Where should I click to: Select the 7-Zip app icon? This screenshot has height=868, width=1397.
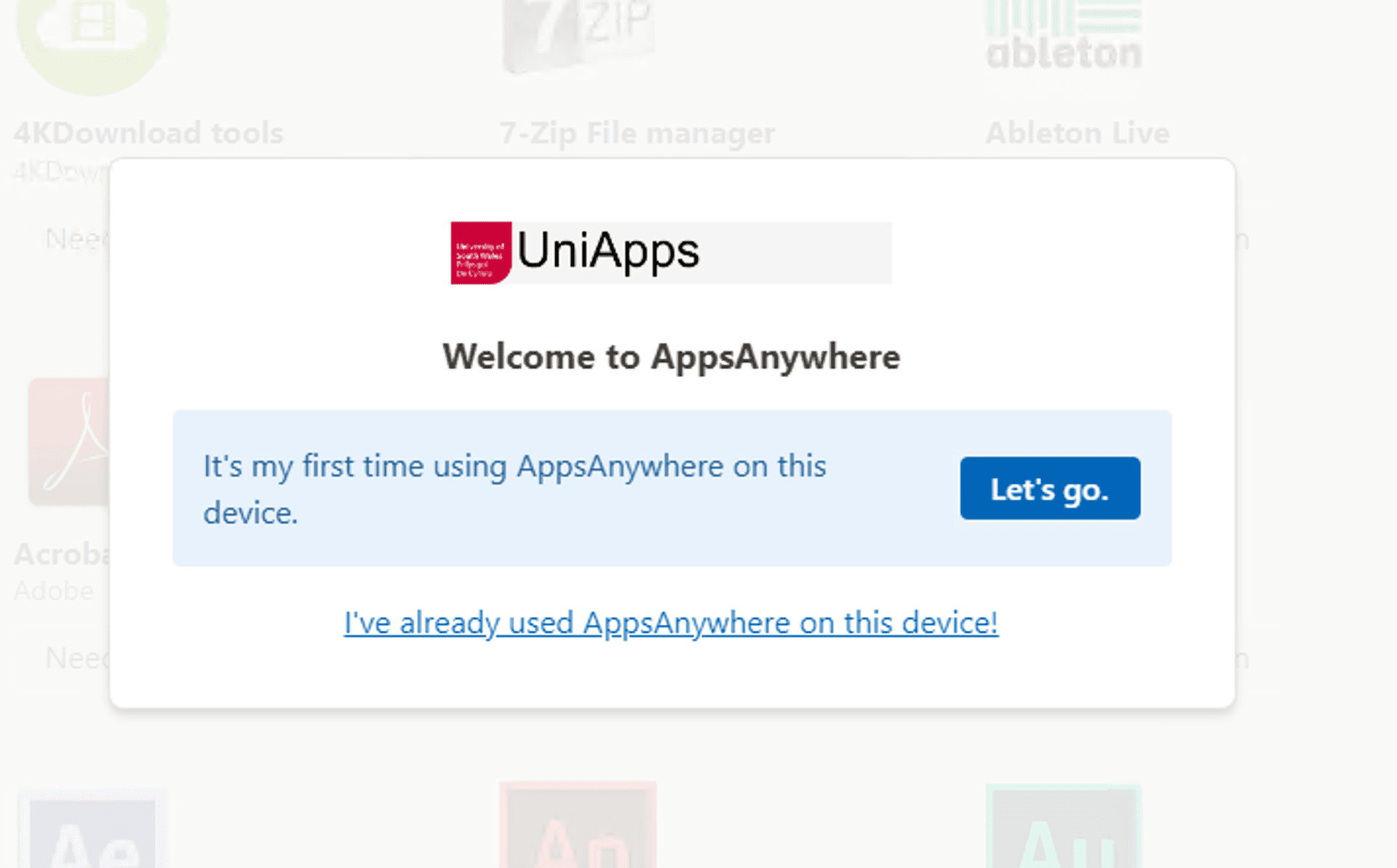point(578,35)
